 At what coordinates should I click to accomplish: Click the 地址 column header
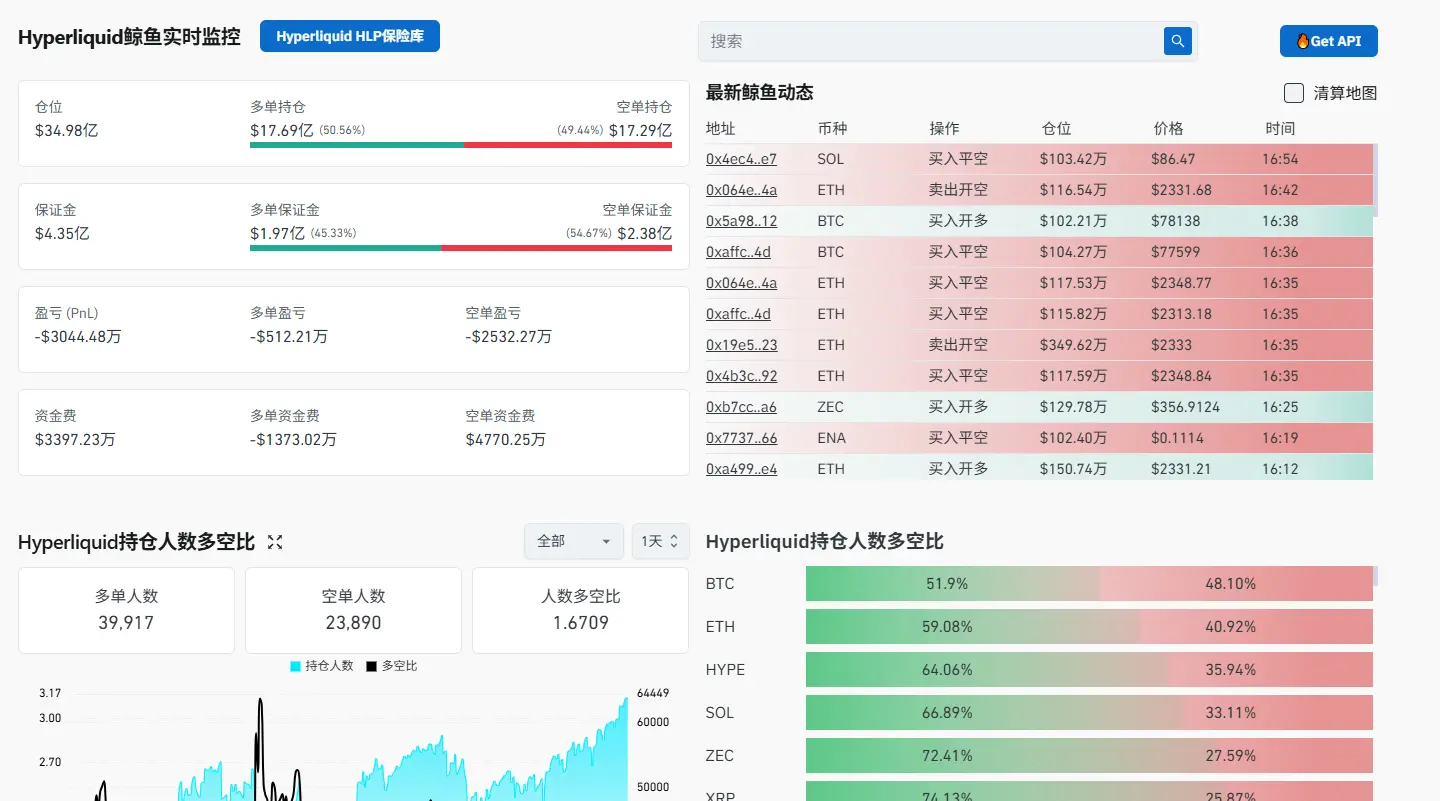pos(720,129)
